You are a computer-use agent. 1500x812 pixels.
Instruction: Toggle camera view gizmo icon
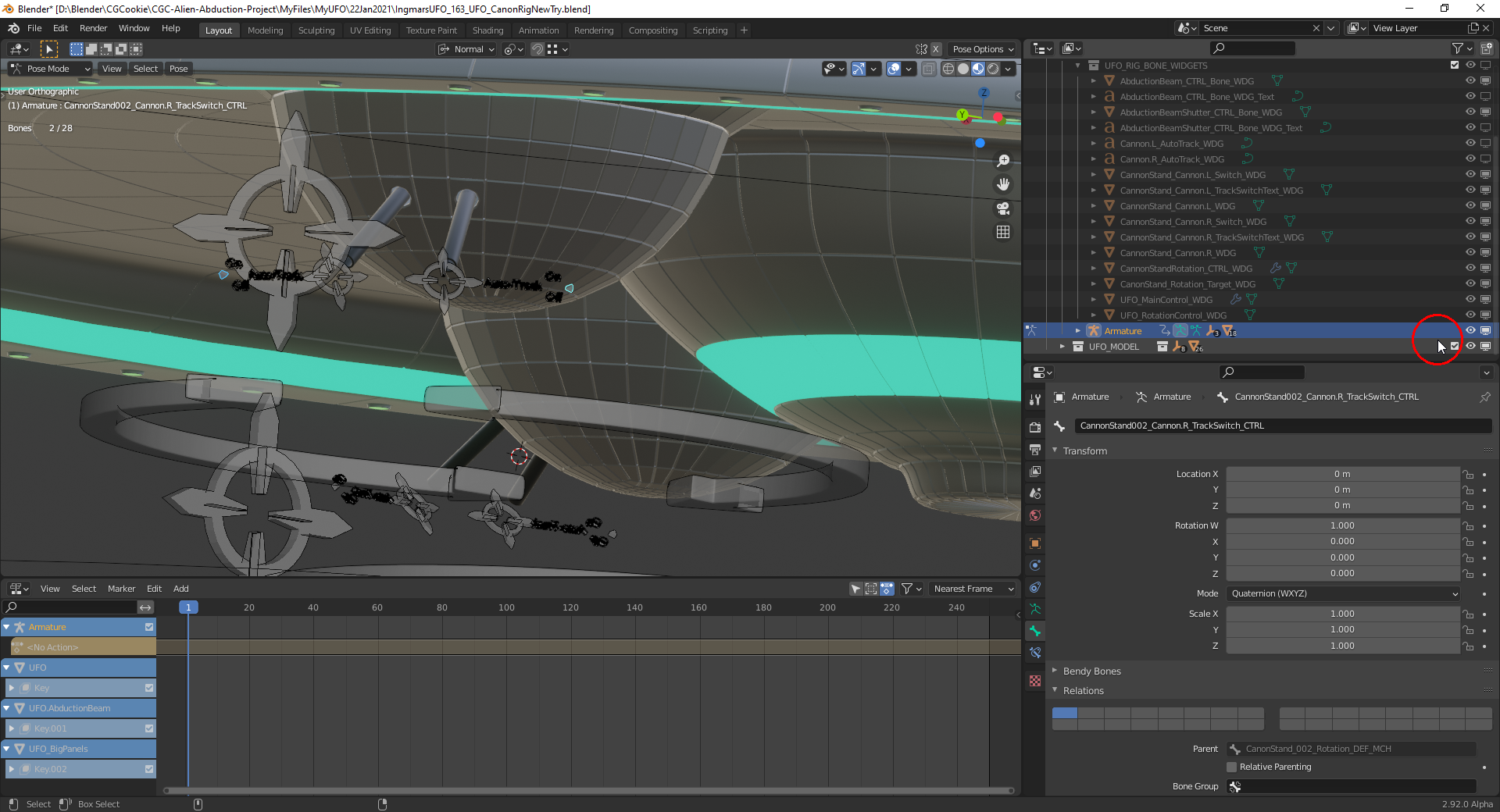click(1003, 208)
